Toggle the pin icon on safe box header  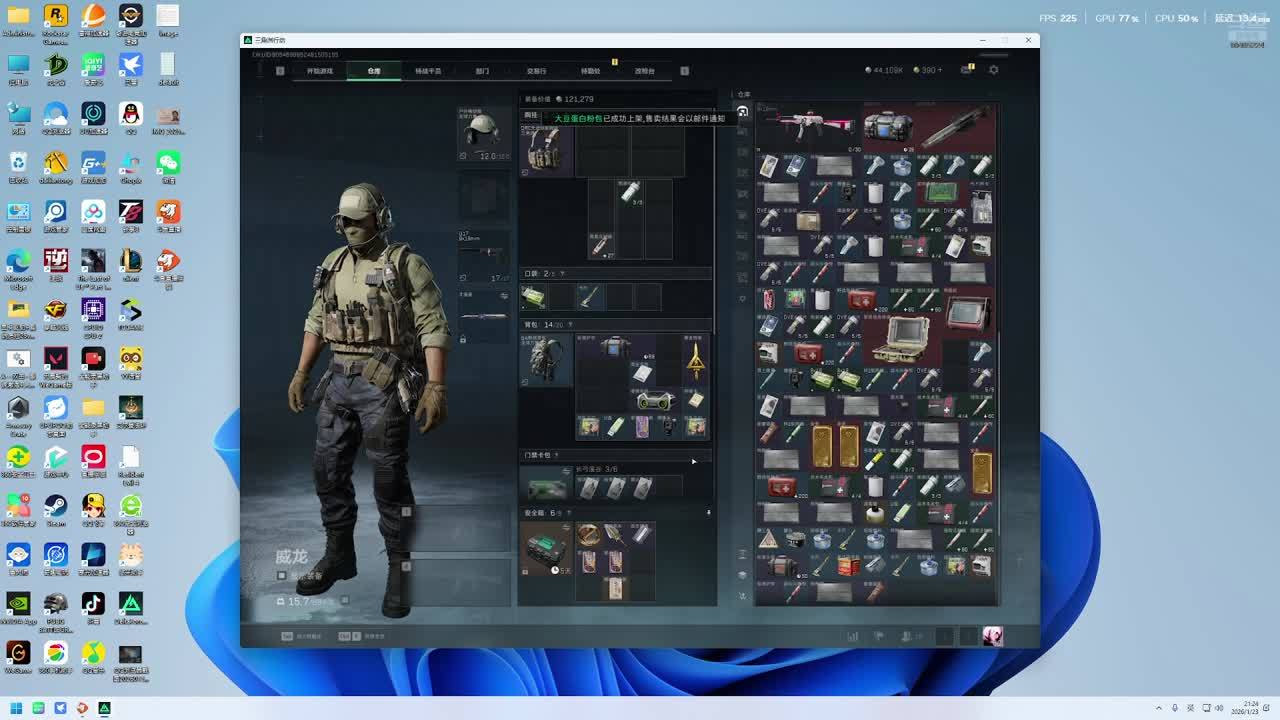pyautogui.click(x=708, y=513)
